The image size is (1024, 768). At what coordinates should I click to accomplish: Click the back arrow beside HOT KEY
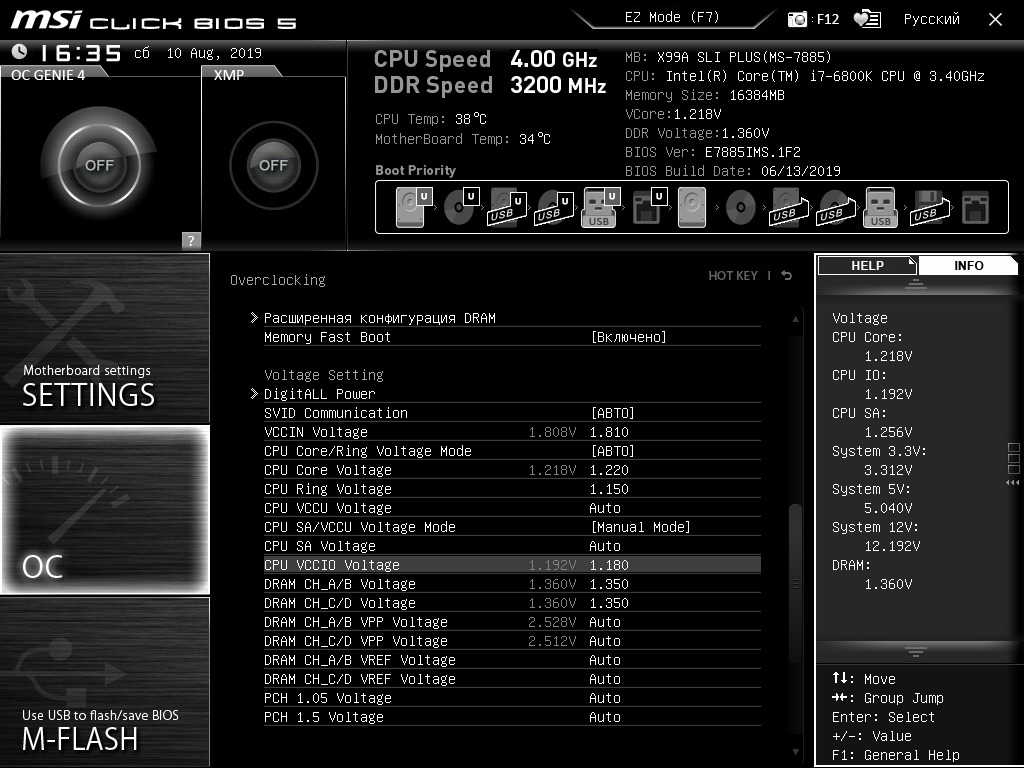pyautogui.click(x=786, y=276)
